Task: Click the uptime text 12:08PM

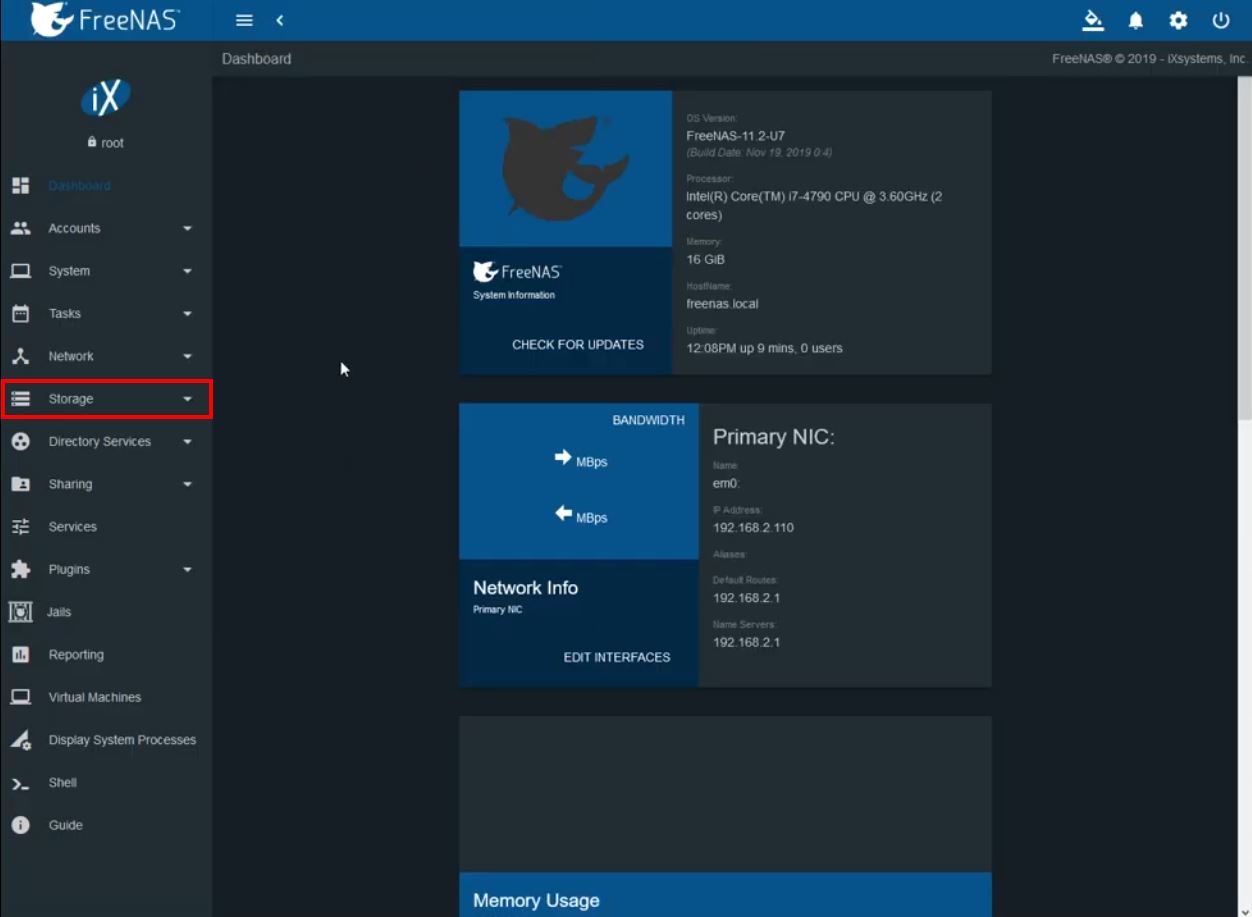Action: (764, 348)
